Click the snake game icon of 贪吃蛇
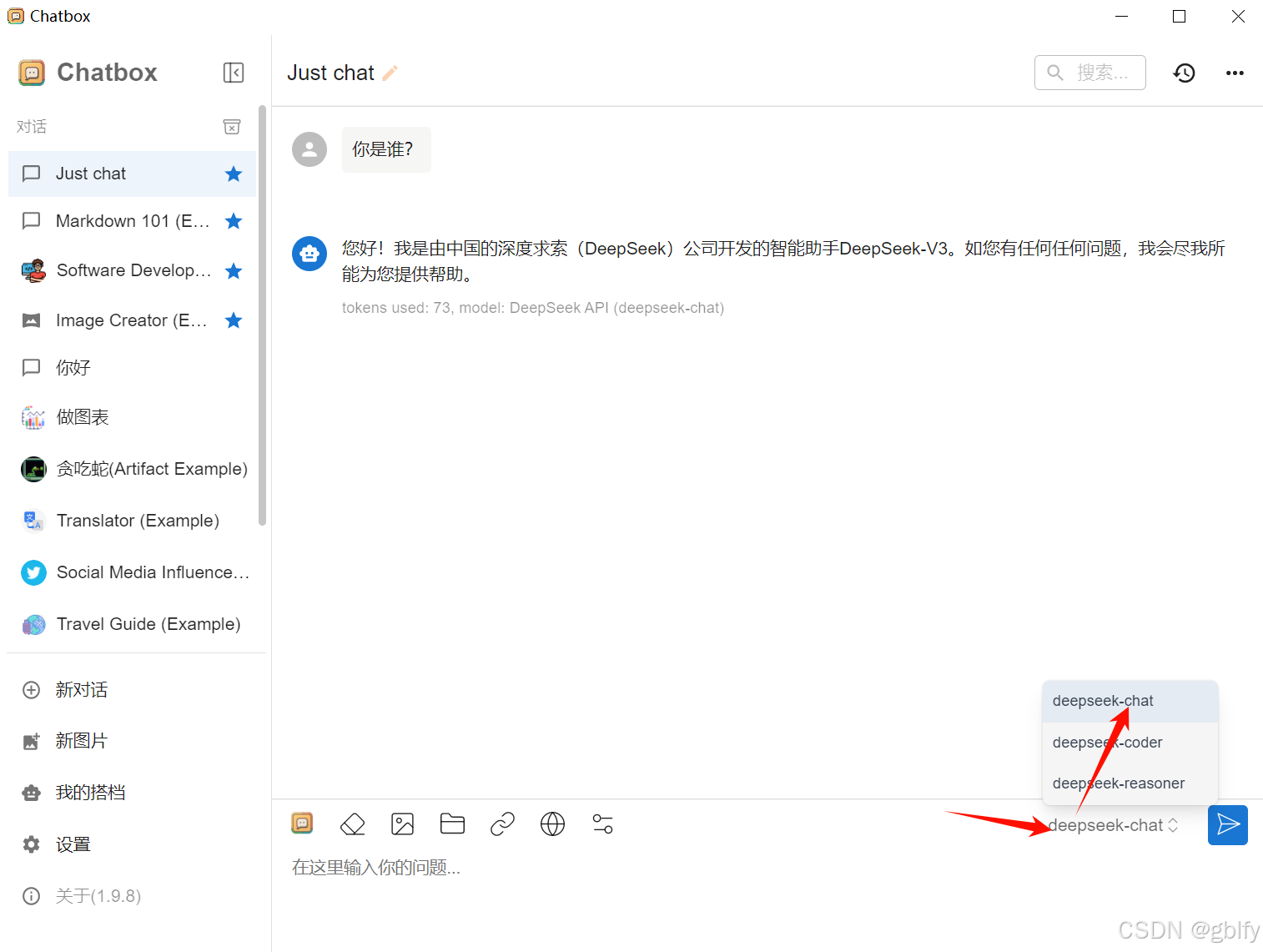This screenshot has height=952, width=1263. [33, 469]
